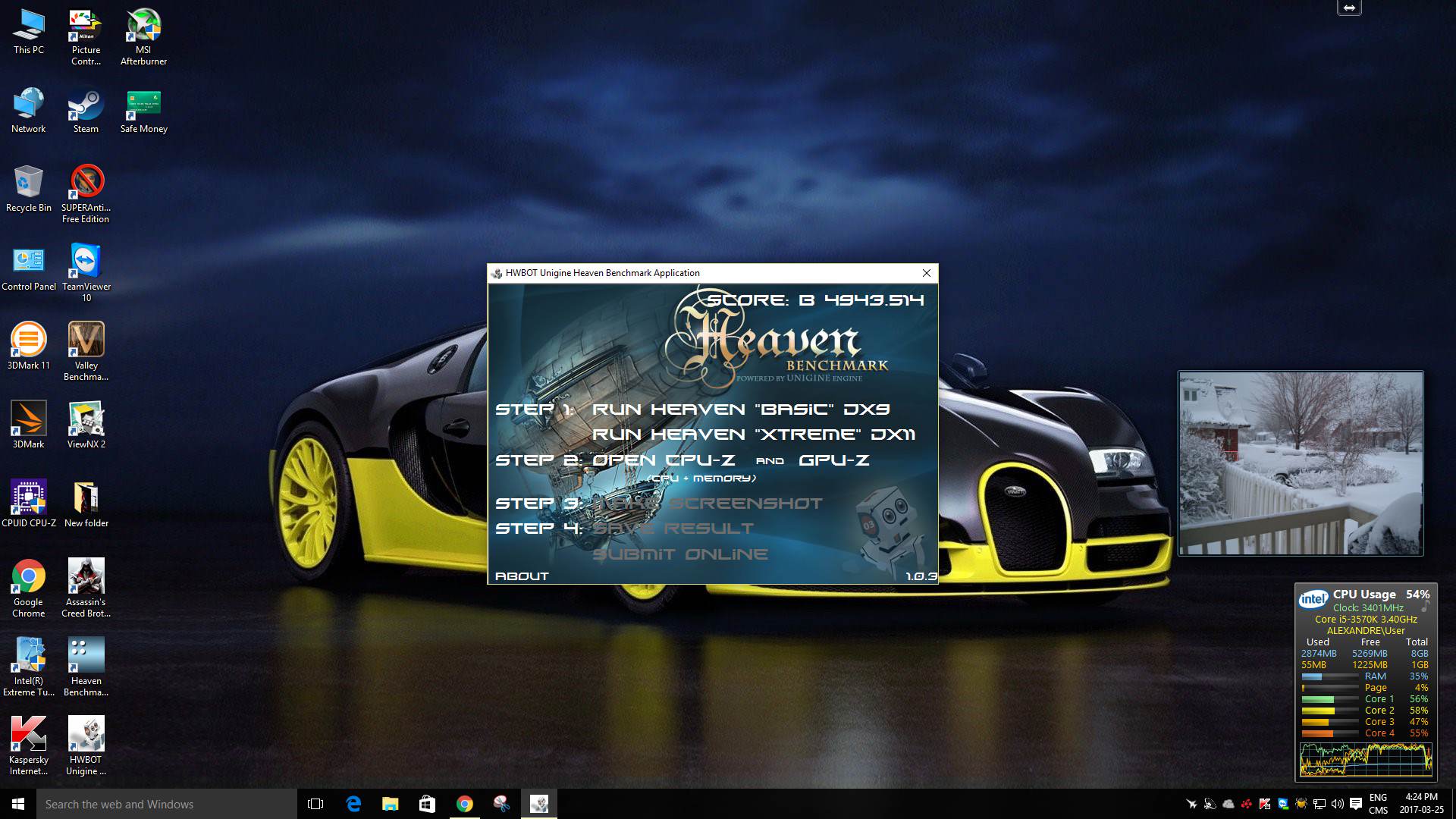The height and width of the screenshot is (819, 1456).
Task: Click the CPU usage history graph
Action: [1366, 760]
